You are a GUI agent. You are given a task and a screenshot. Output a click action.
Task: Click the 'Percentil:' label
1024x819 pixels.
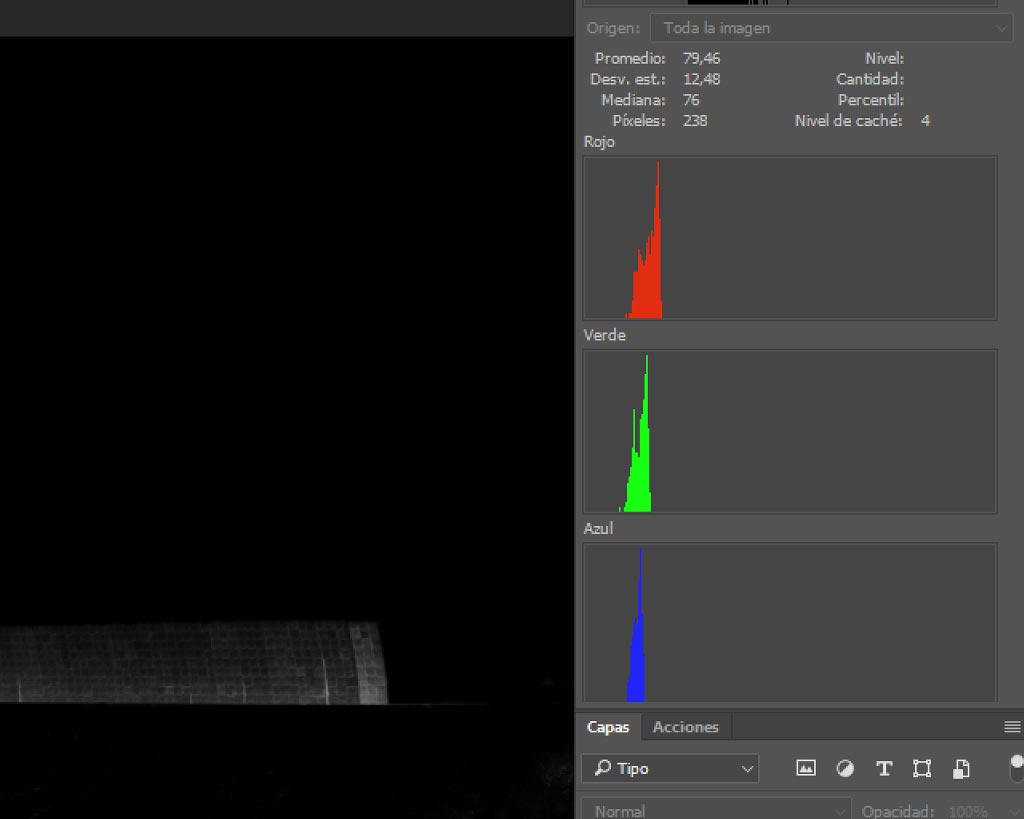pyautogui.click(x=871, y=100)
